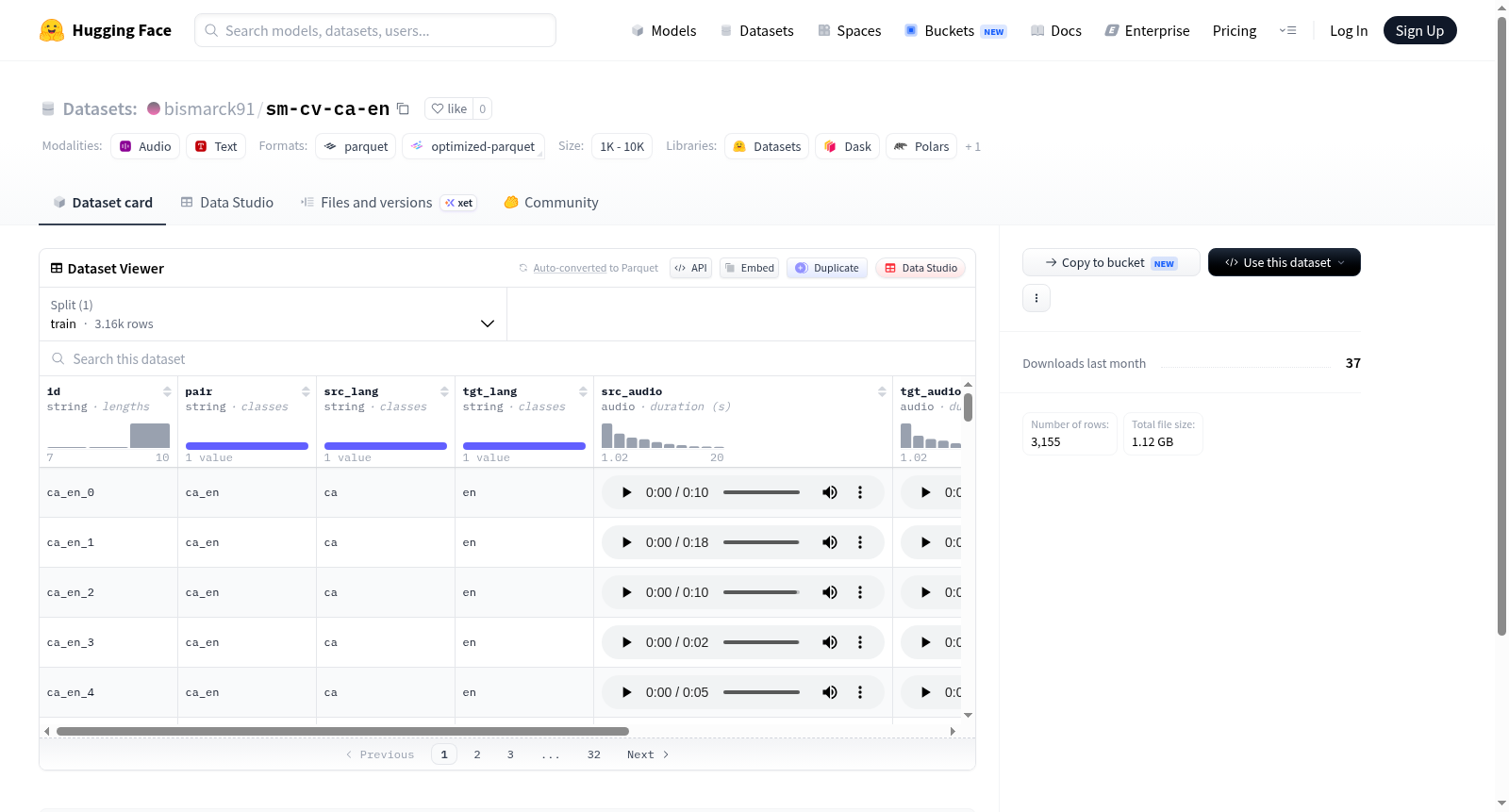Open the Data Studio tab
The image size is (1509, 812).
(227, 203)
